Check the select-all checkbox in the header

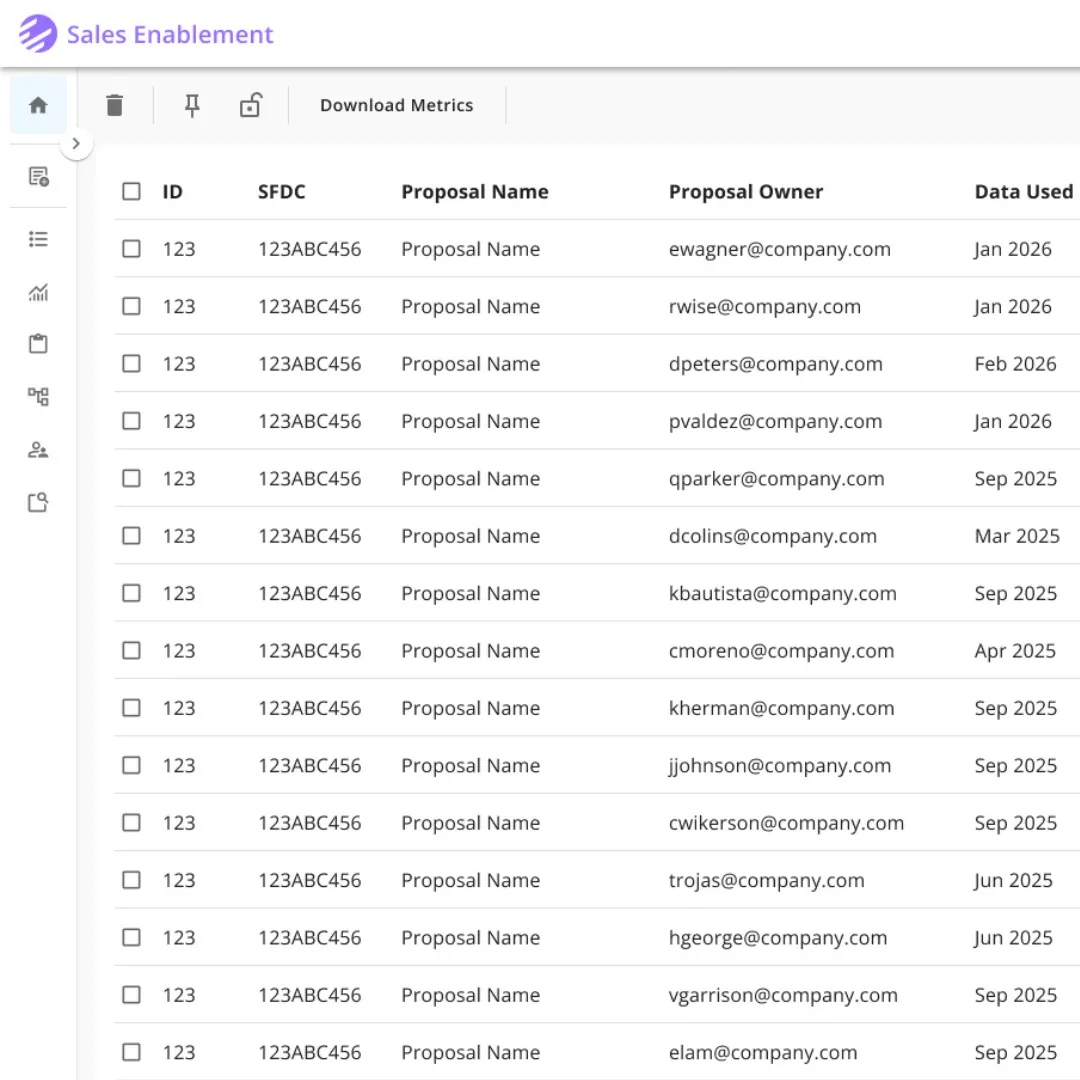click(x=131, y=191)
